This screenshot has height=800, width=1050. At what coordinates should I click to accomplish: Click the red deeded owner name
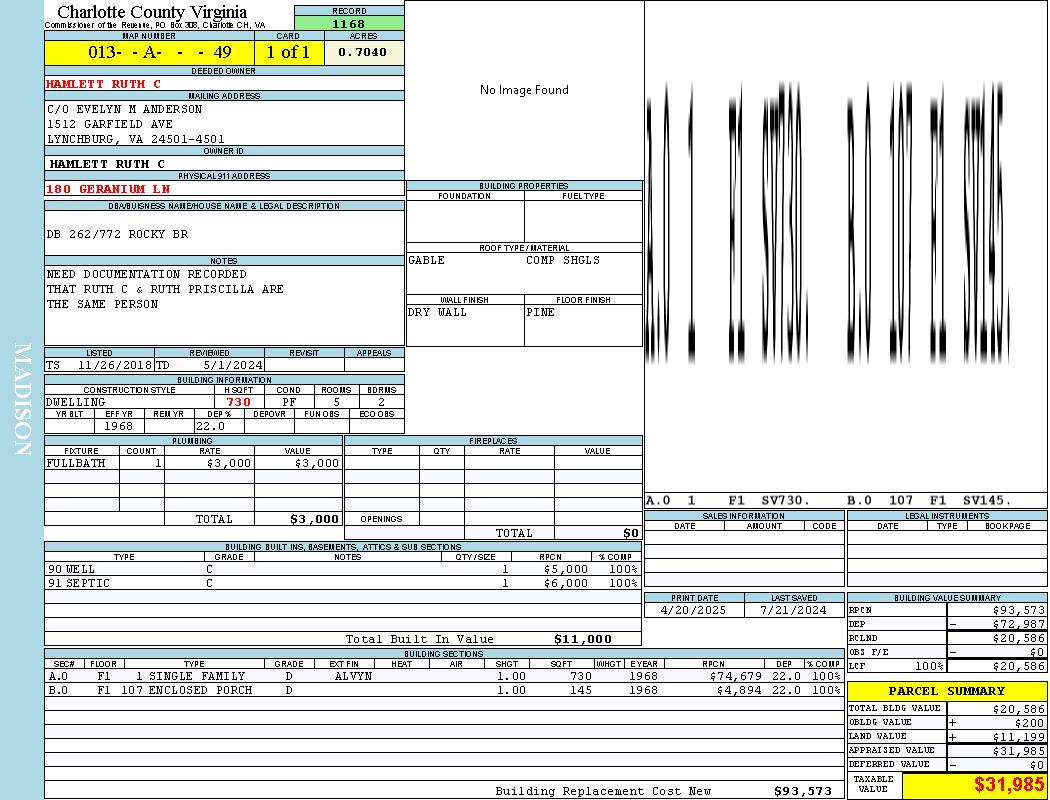coord(103,84)
